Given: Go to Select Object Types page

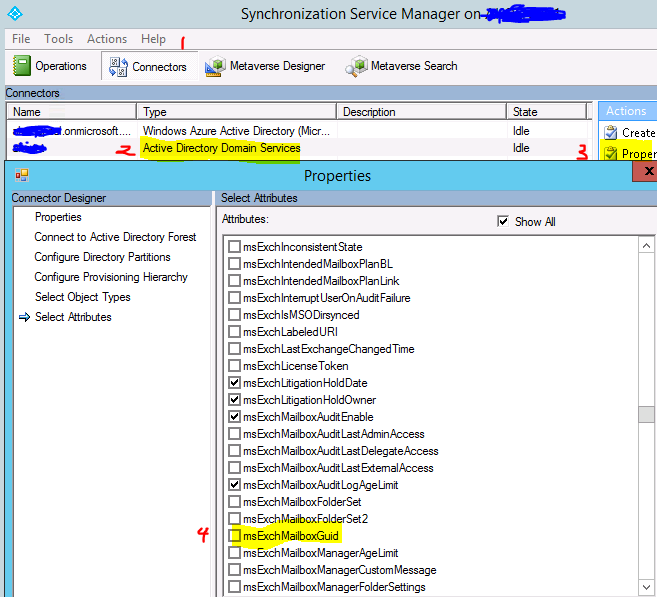Looking at the screenshot, I should click(x=82, y=297).
